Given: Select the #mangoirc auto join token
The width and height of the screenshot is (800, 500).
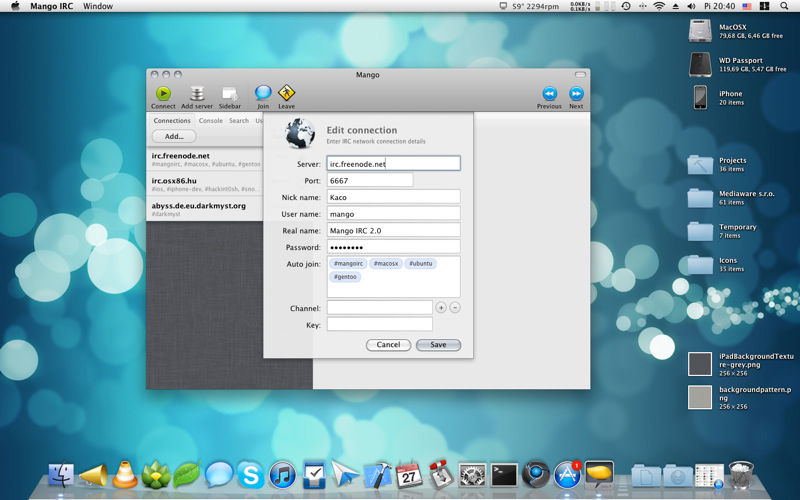Looking at the screenshot, I should [x=348, y=263].
